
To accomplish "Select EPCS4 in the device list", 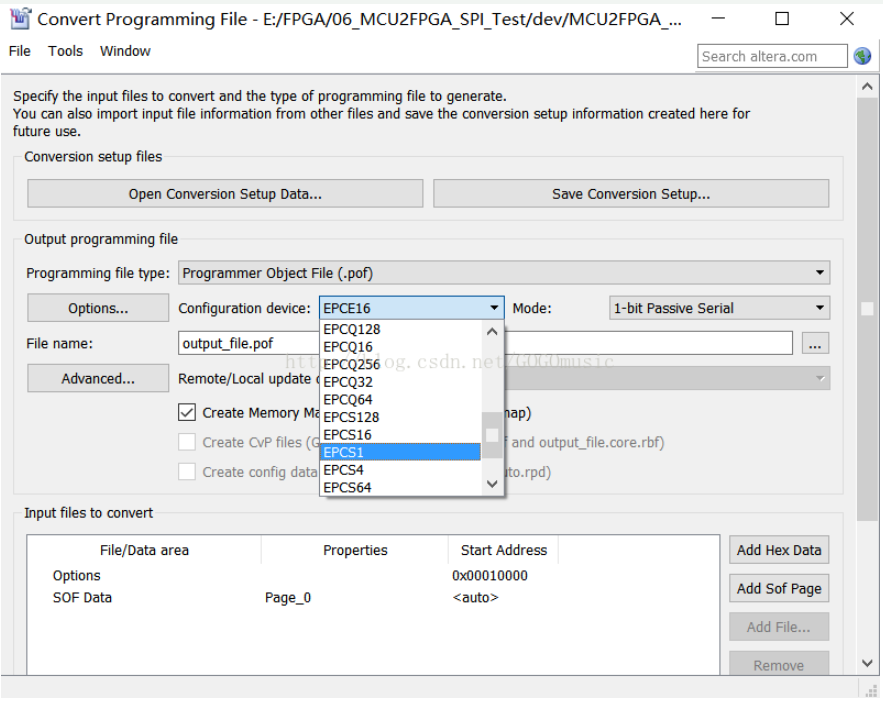I will [400, 470].
